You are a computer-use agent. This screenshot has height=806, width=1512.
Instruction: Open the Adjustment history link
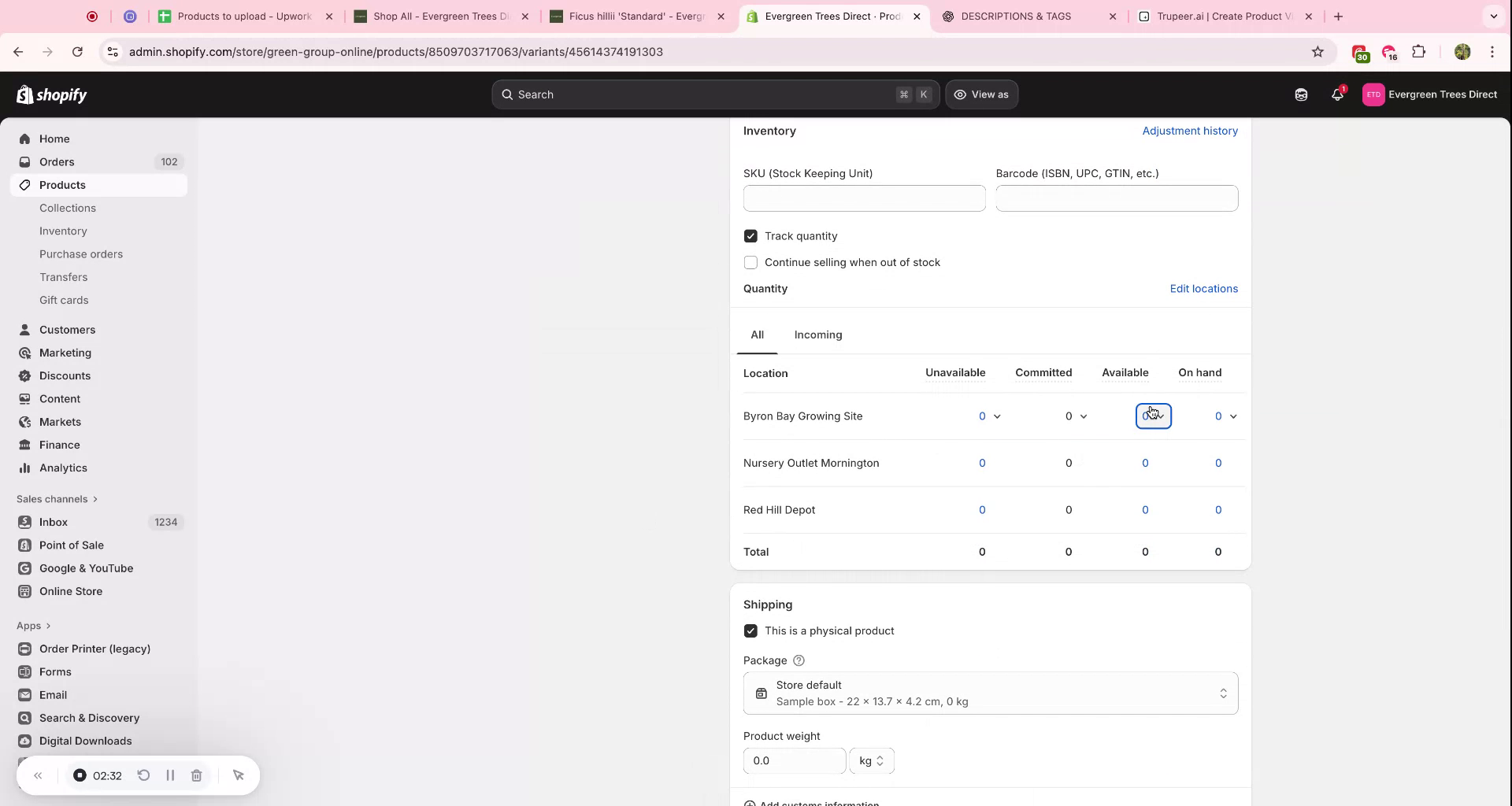1190,131
